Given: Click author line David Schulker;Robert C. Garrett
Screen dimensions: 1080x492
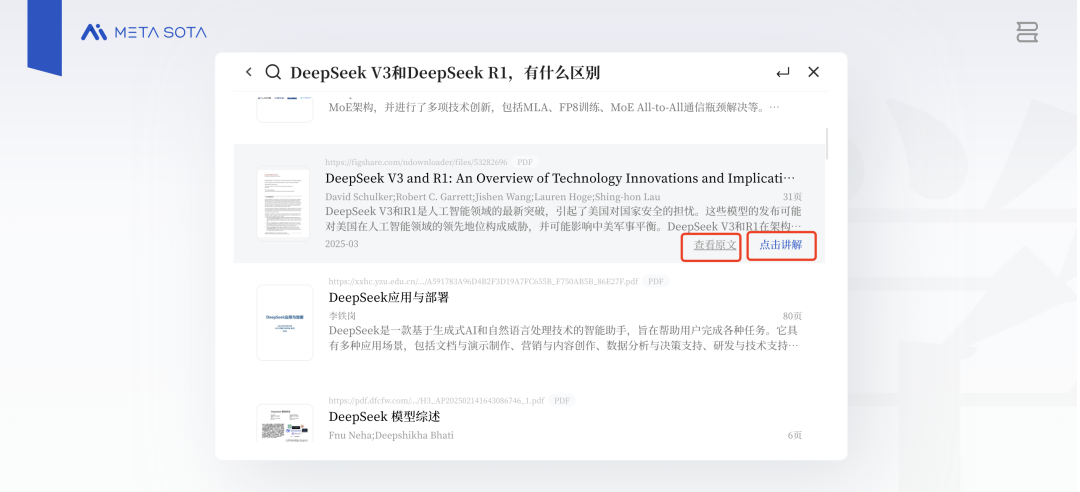Looking at the screenshot, I should click(492, 197).
